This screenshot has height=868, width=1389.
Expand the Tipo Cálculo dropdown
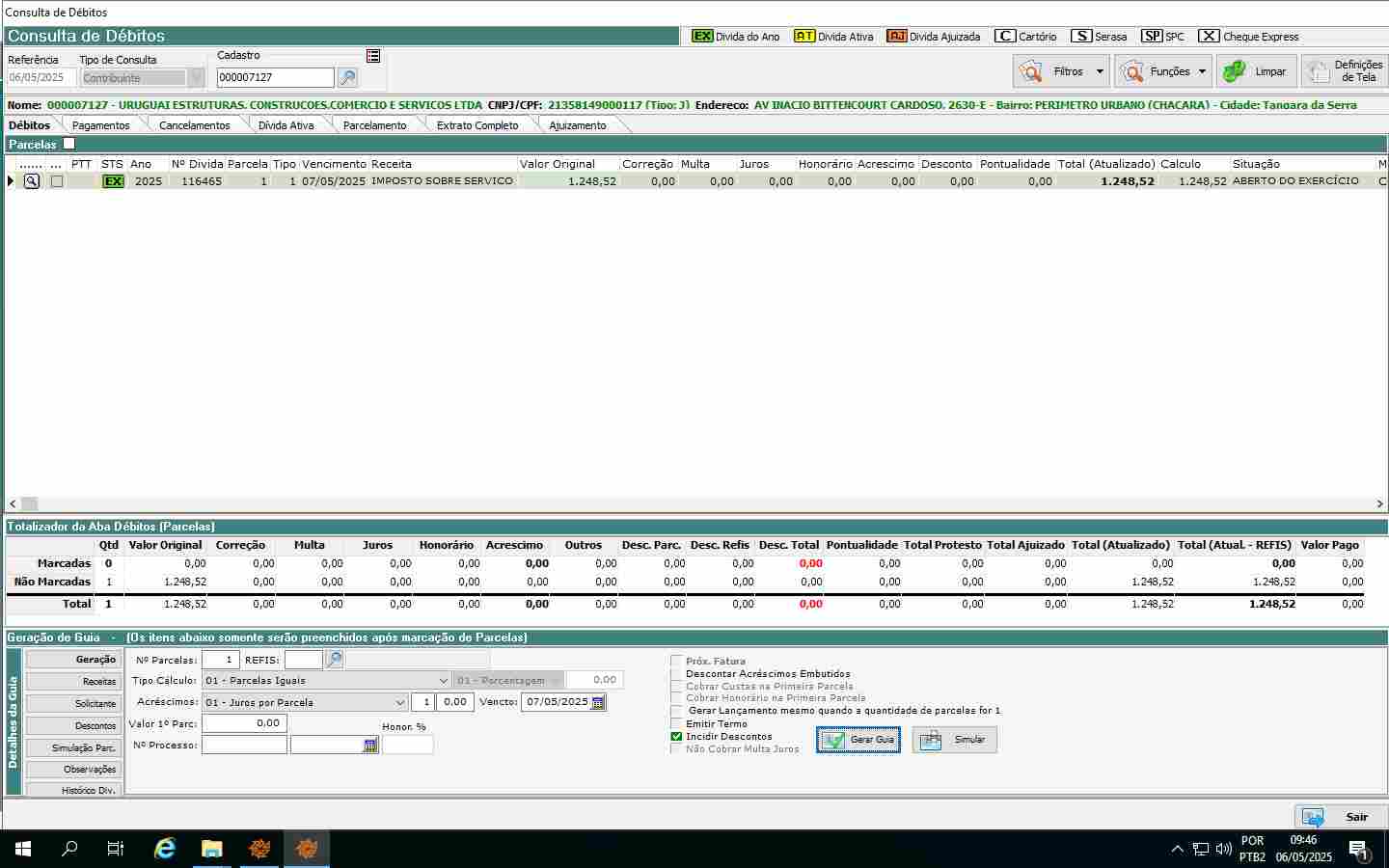[x=443, y=680]
